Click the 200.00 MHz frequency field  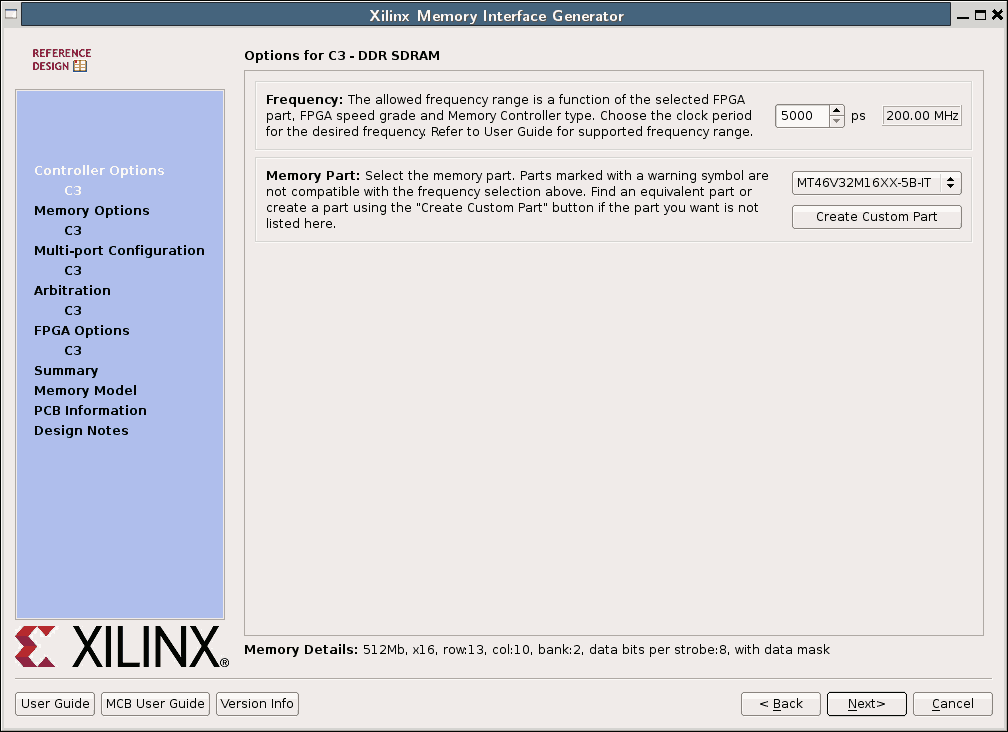922,116
